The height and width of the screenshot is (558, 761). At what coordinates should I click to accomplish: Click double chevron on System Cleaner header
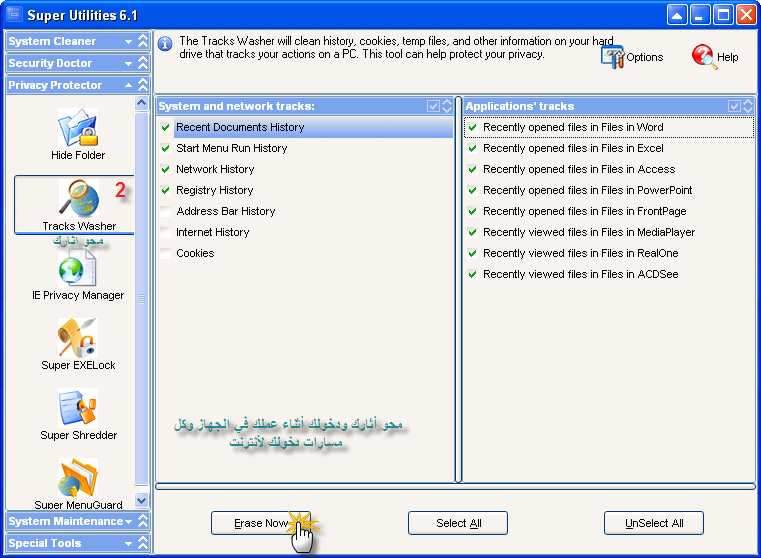pyautogui.click(x=143, y=41)
